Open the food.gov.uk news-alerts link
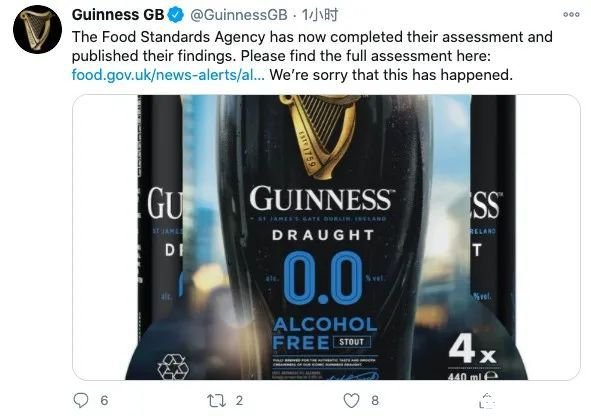The width and height of the screenshot is (591, 418). [168, 75]
